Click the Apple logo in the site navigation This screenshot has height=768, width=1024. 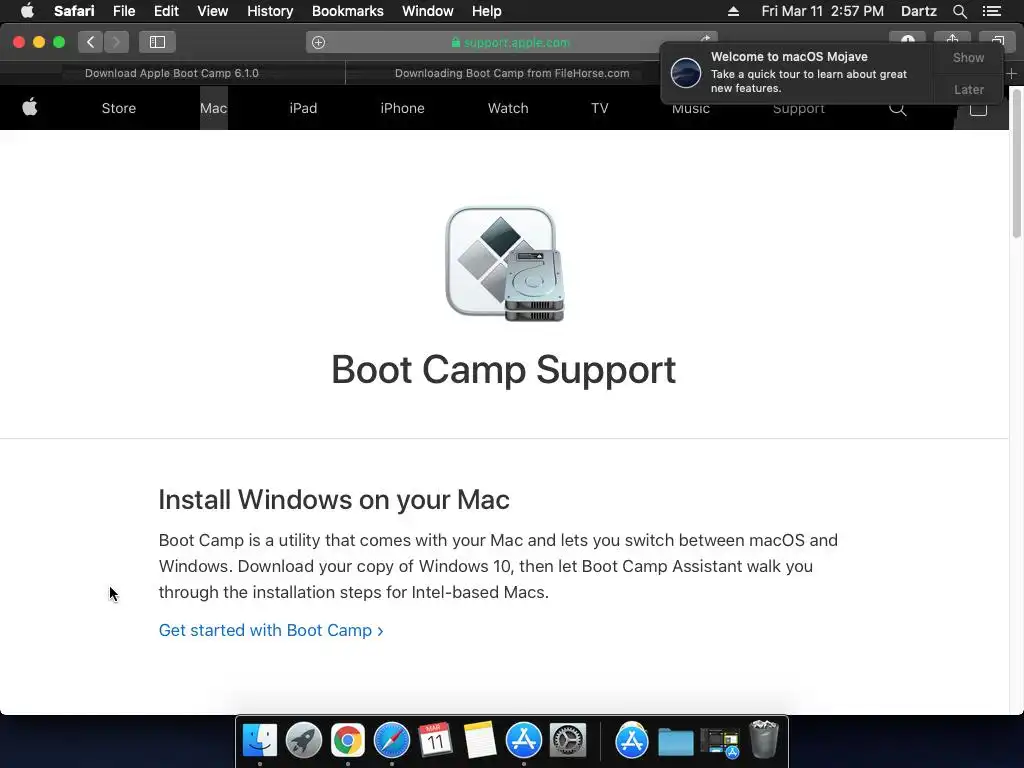coord(30,107)
